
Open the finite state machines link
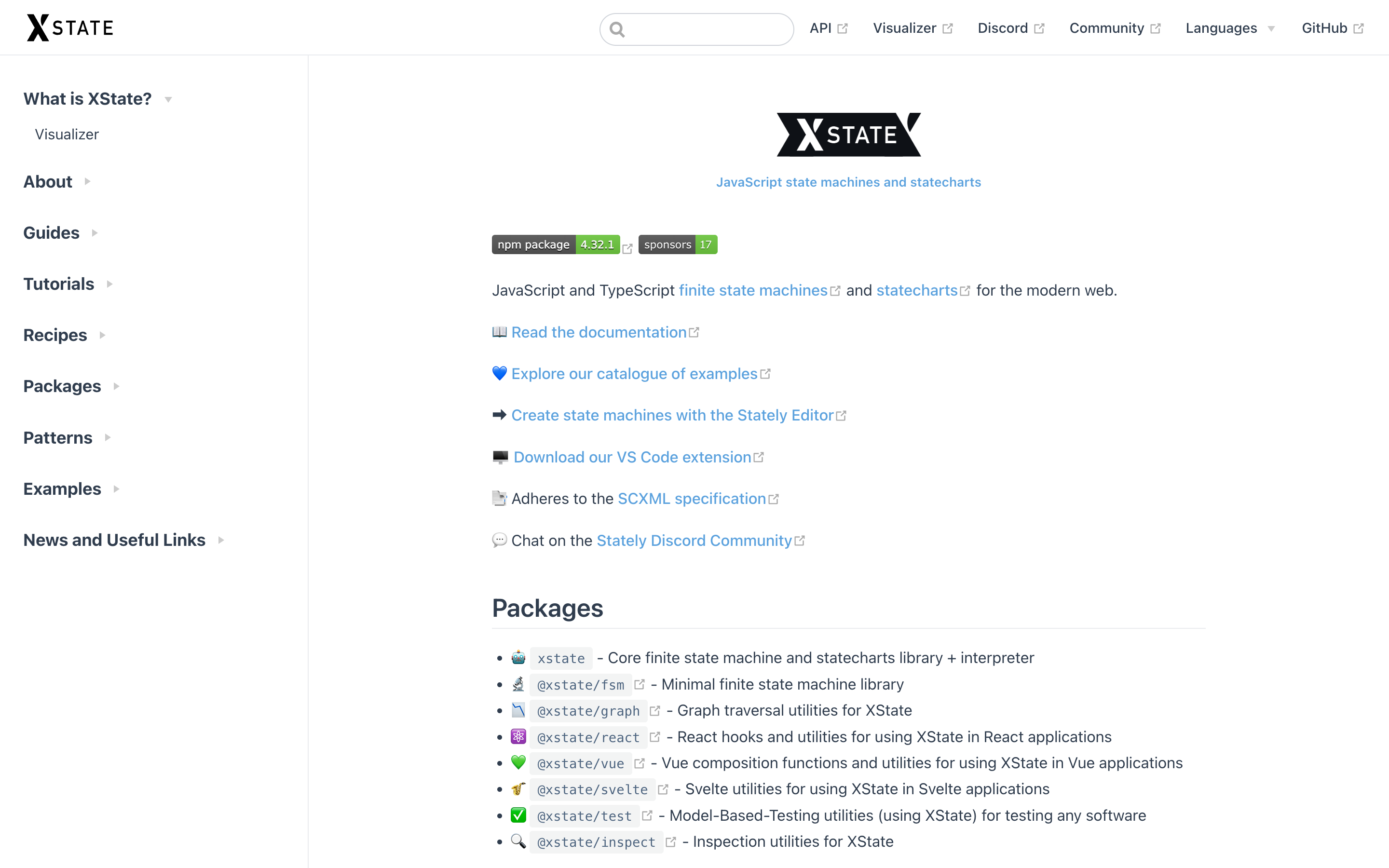753,290
